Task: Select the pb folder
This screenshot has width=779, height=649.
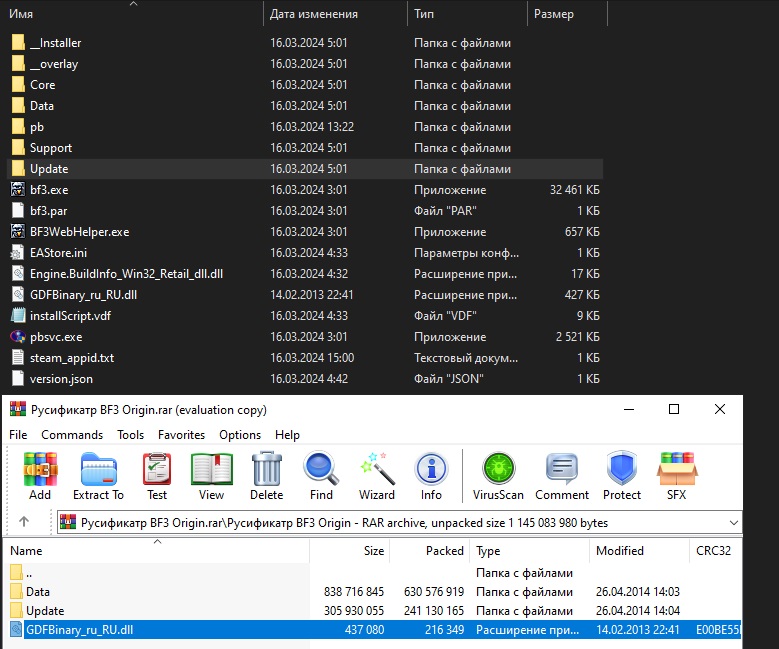Action: 37,127
